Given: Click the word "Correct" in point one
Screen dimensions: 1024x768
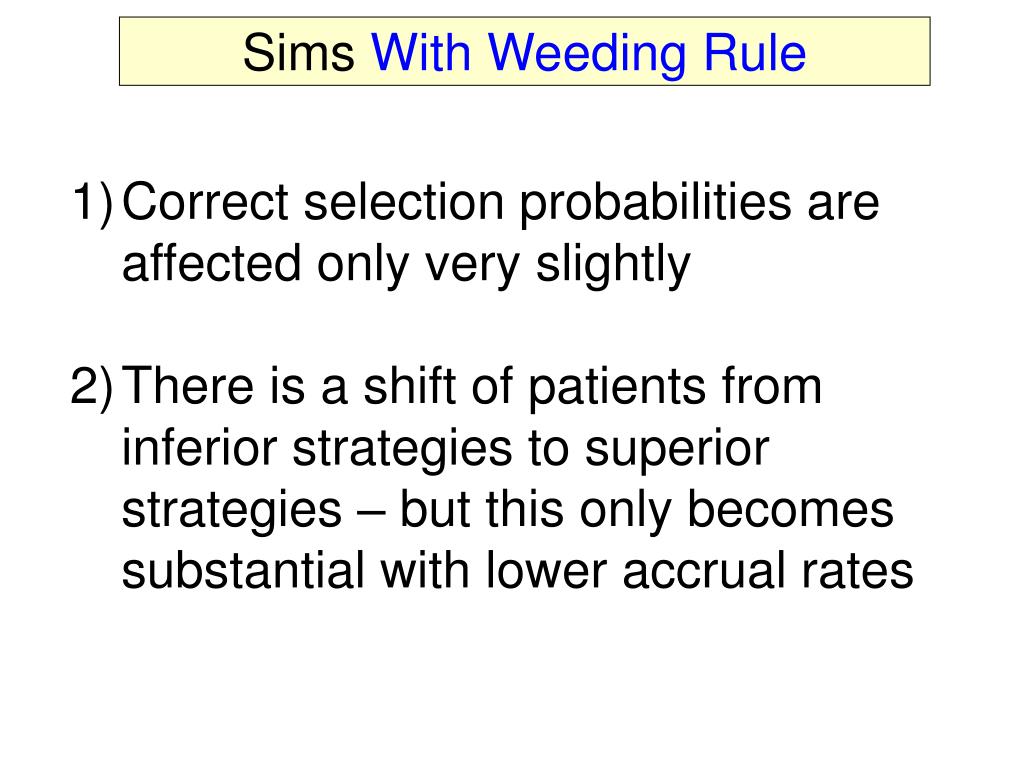Looking at the screenshot, I should (x=205, y=202).
